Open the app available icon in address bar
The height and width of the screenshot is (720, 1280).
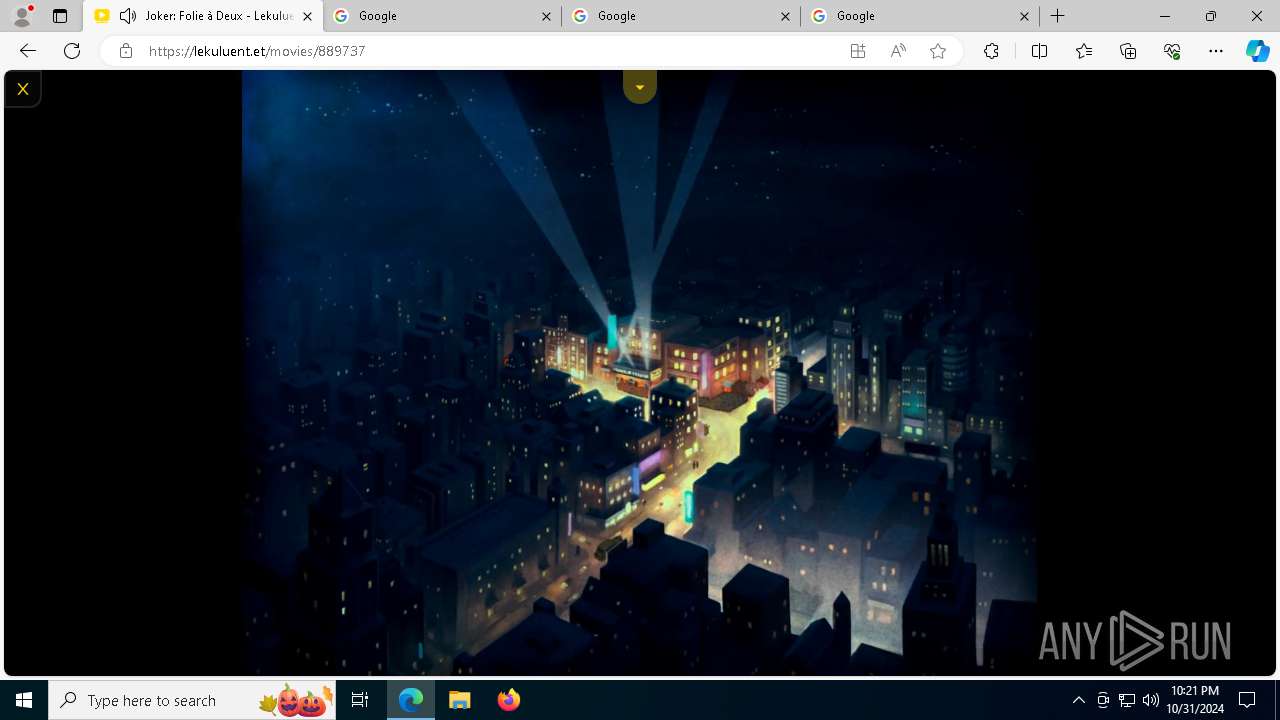tap(858, 51)
